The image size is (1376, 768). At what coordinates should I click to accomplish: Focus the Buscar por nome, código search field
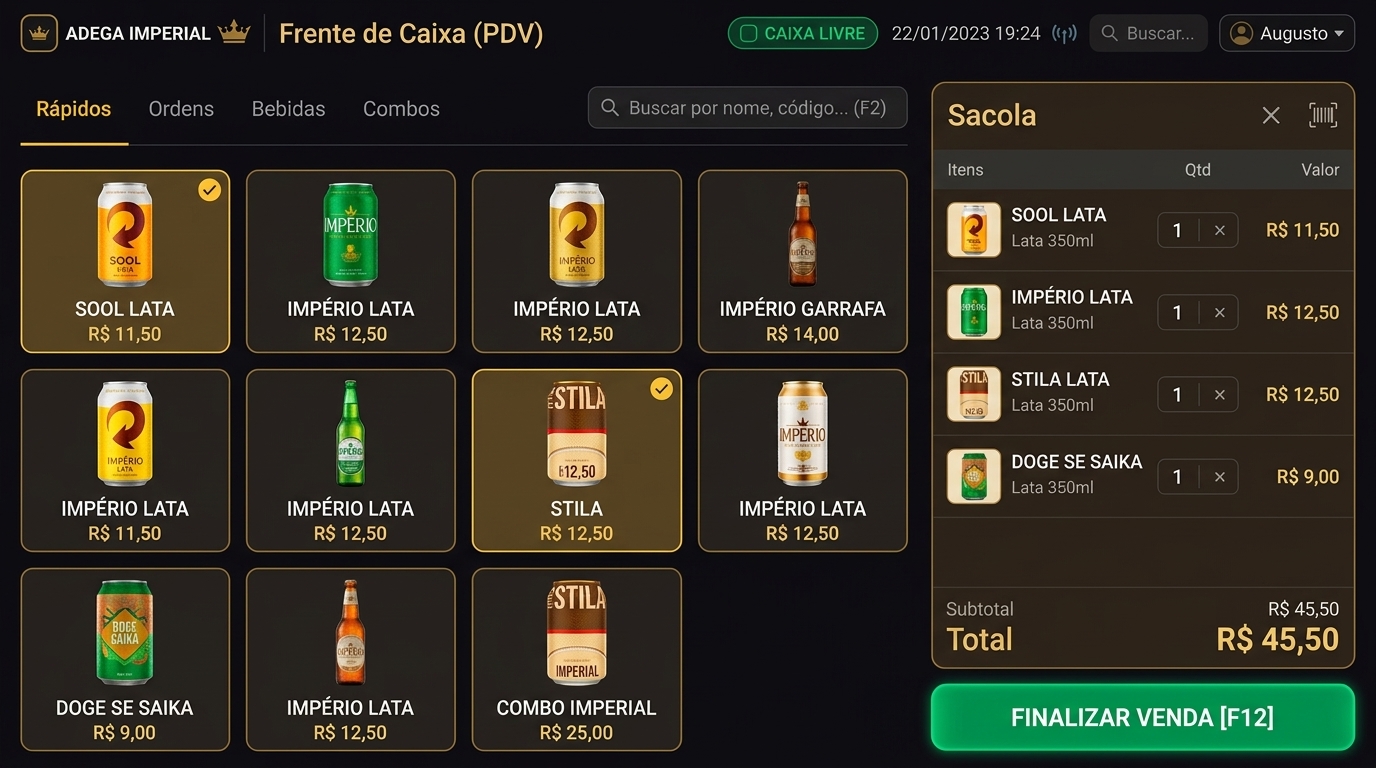tap(748, 108)
